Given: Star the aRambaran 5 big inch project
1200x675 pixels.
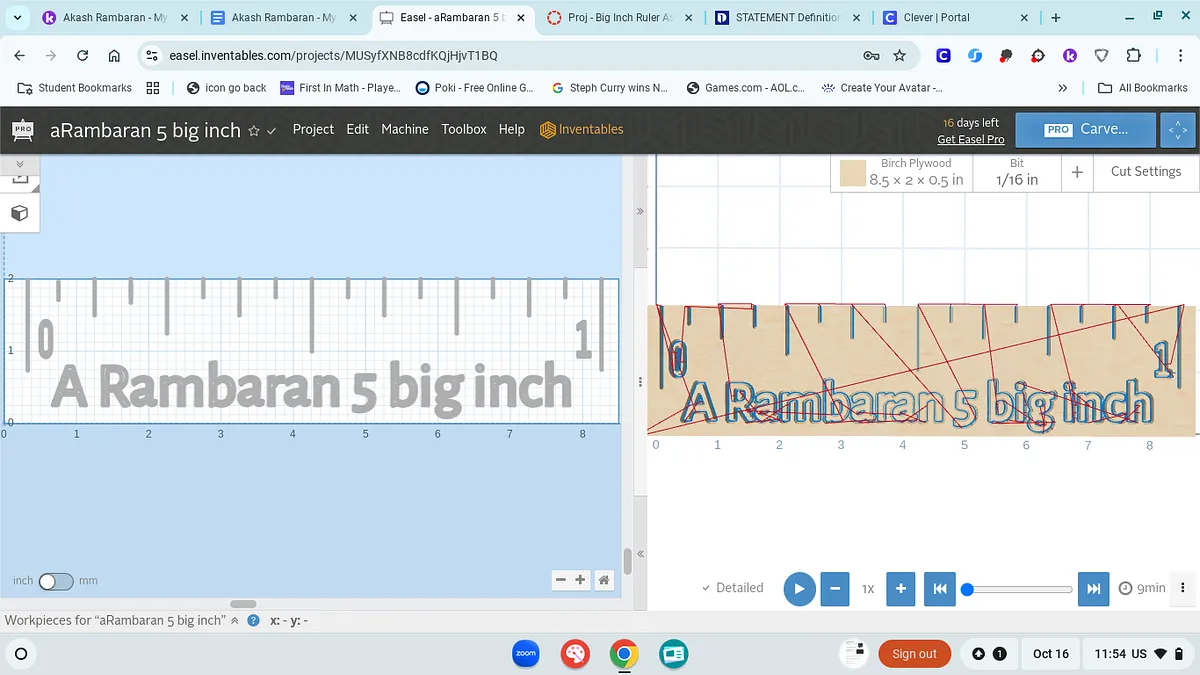Looking at the screenshot, I should coord(254,131).
